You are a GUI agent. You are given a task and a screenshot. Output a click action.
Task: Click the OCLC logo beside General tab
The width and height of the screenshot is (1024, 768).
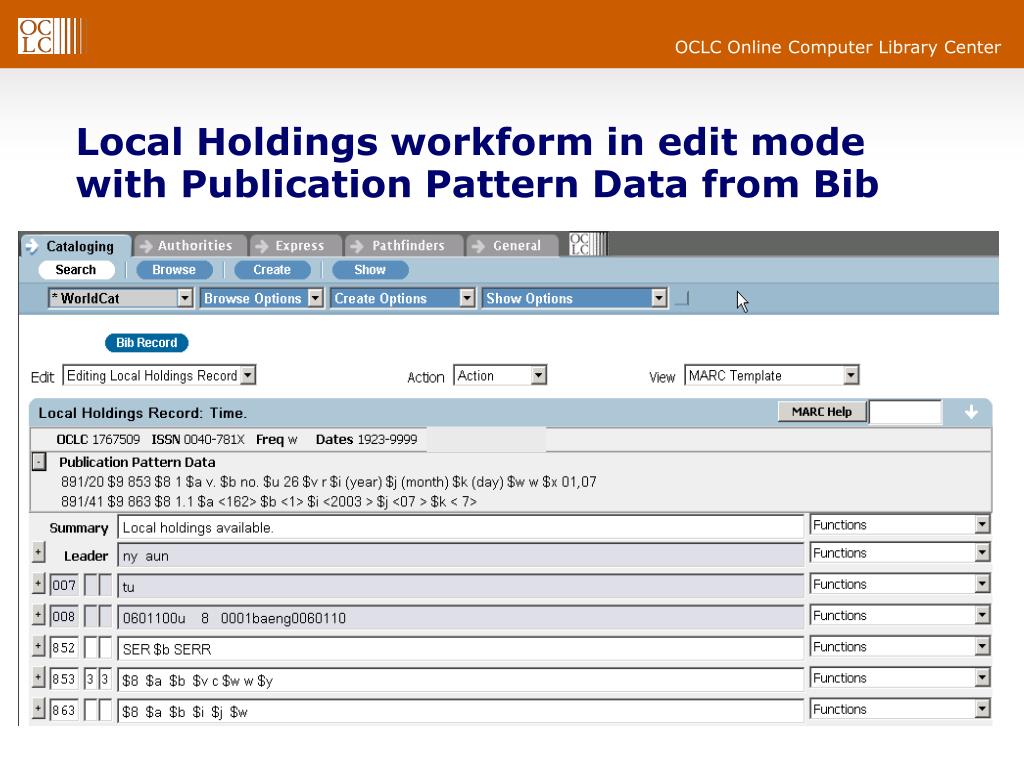tap(588, 244)
